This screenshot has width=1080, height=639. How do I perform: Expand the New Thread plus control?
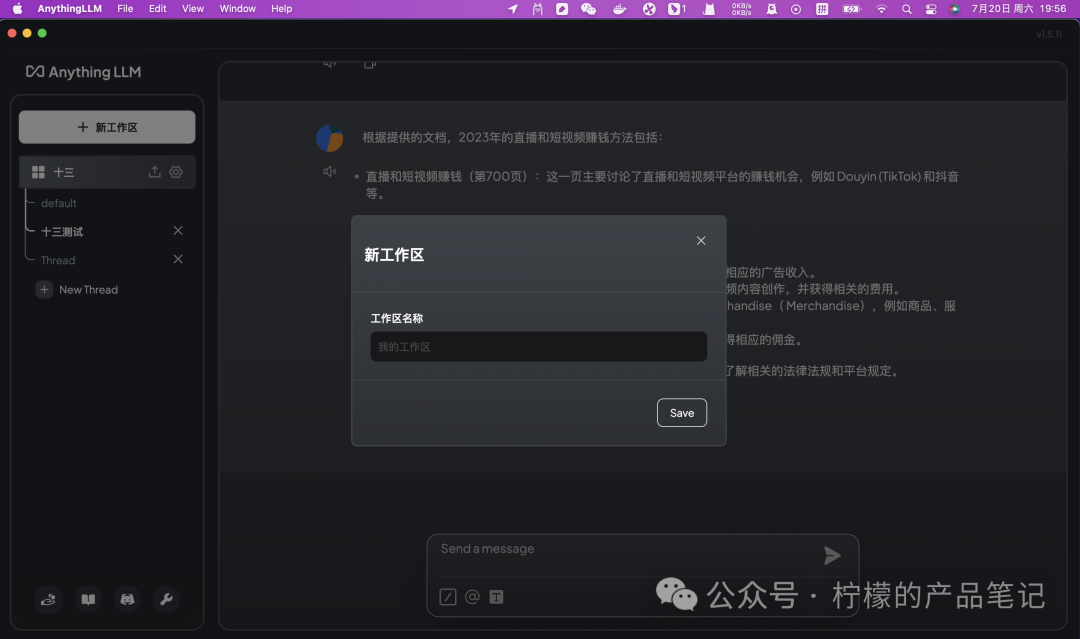tap(44, 289)
